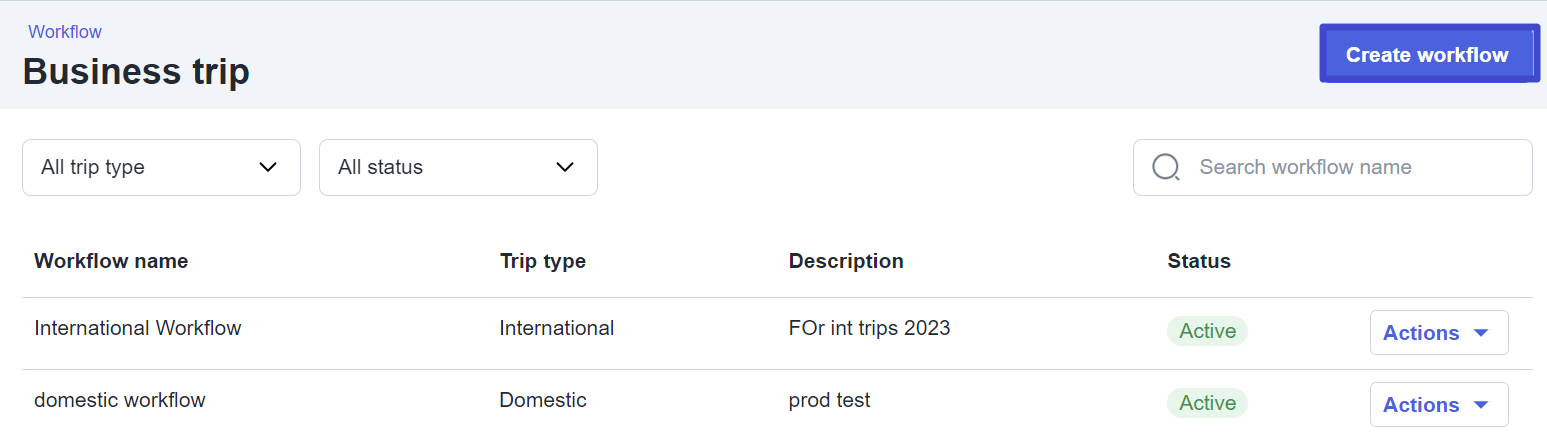
Task: Open the All status filter dropdown
Action: pos(458,167)
